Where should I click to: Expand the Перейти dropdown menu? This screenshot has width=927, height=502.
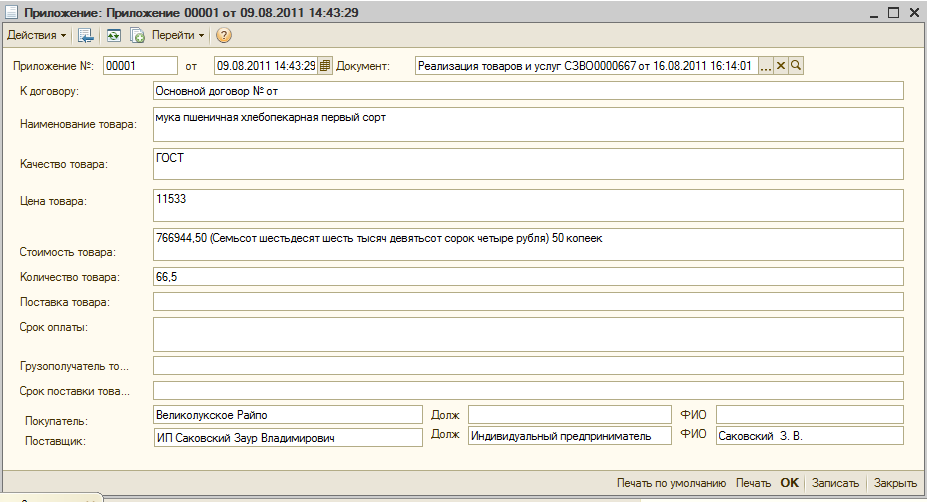point(178,35)
